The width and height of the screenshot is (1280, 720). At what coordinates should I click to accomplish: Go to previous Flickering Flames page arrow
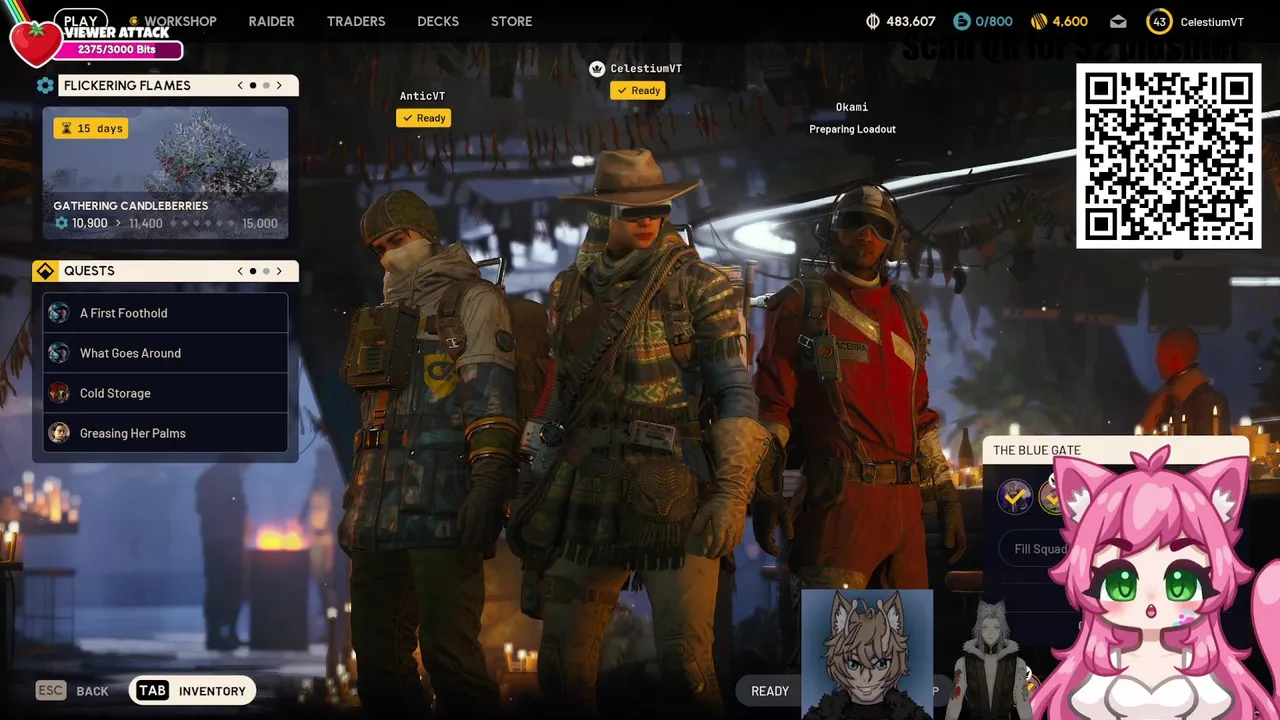click(240, 85)
